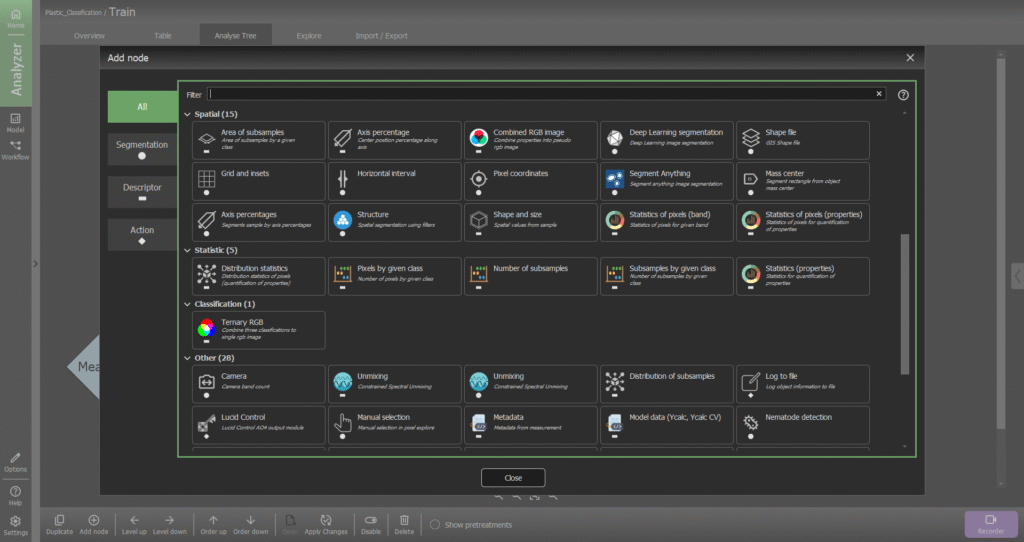Select the Segment Anything node icon
Screen dimensions: 1024x542
click(615, 178)
